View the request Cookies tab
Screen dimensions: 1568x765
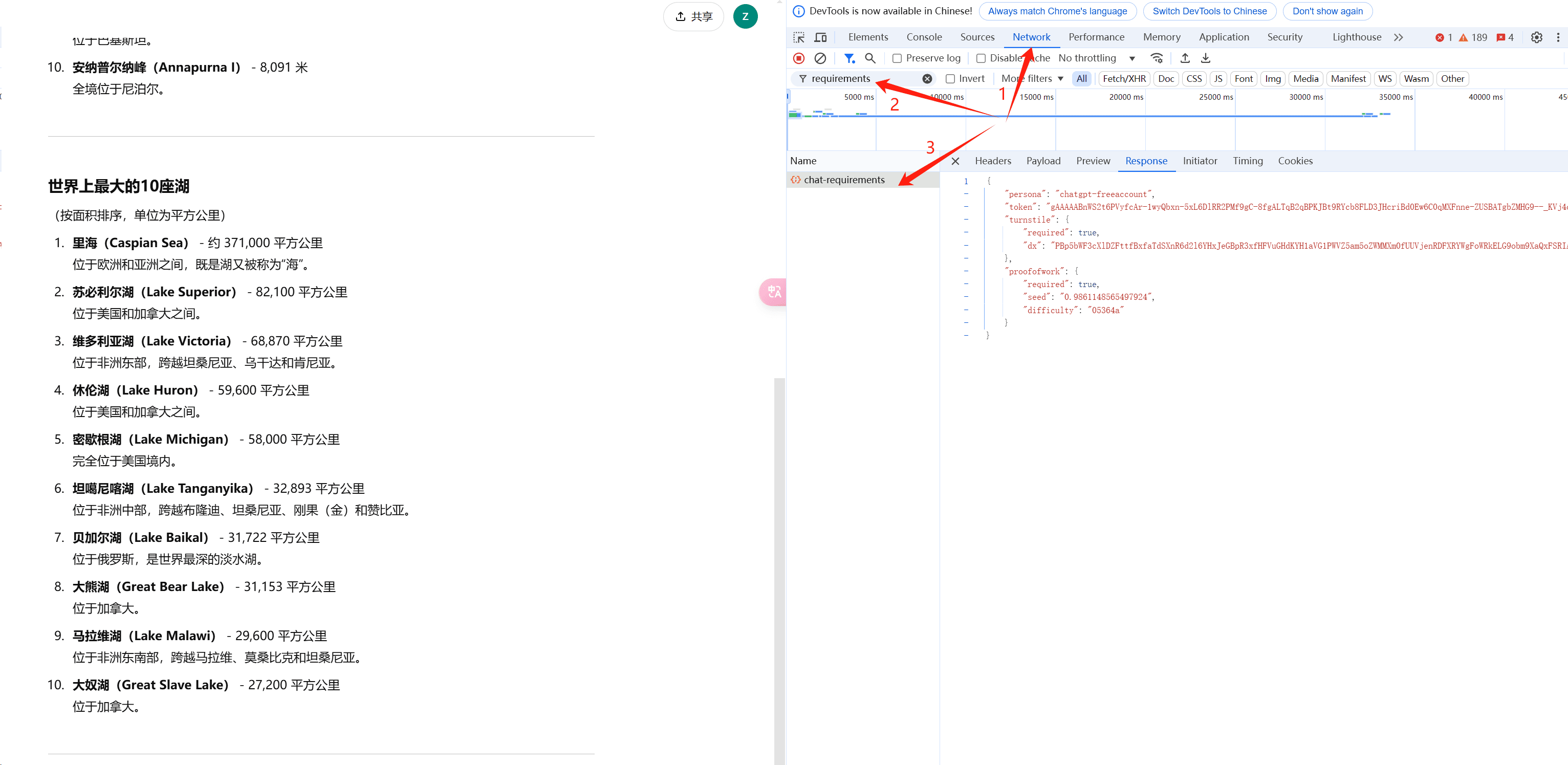pos(1295,161)
